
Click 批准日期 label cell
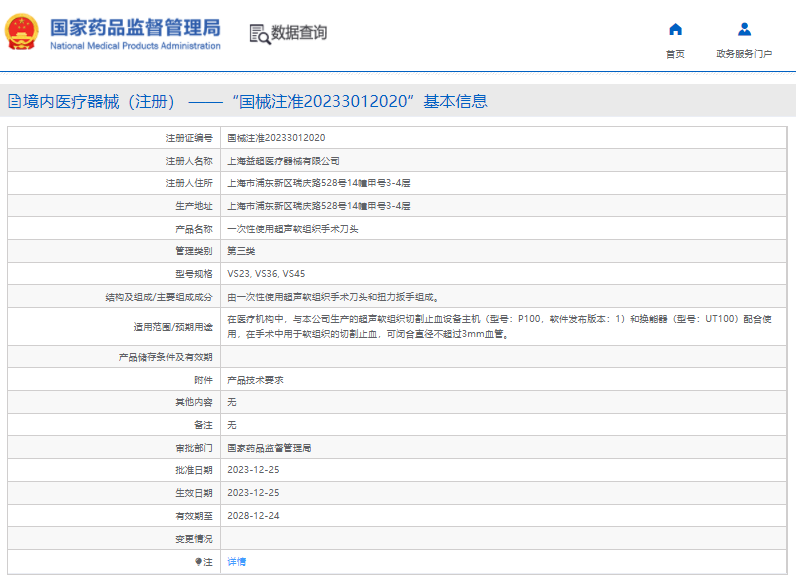pos(114,470)
